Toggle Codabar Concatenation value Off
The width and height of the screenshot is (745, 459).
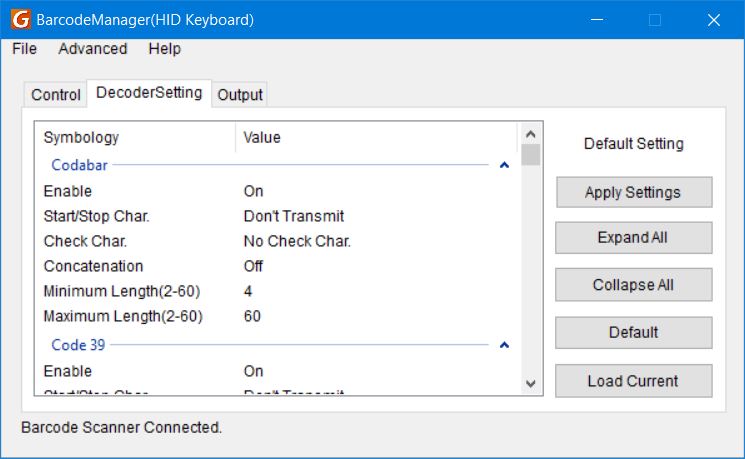pyautogui.click(x=254, y=266)
